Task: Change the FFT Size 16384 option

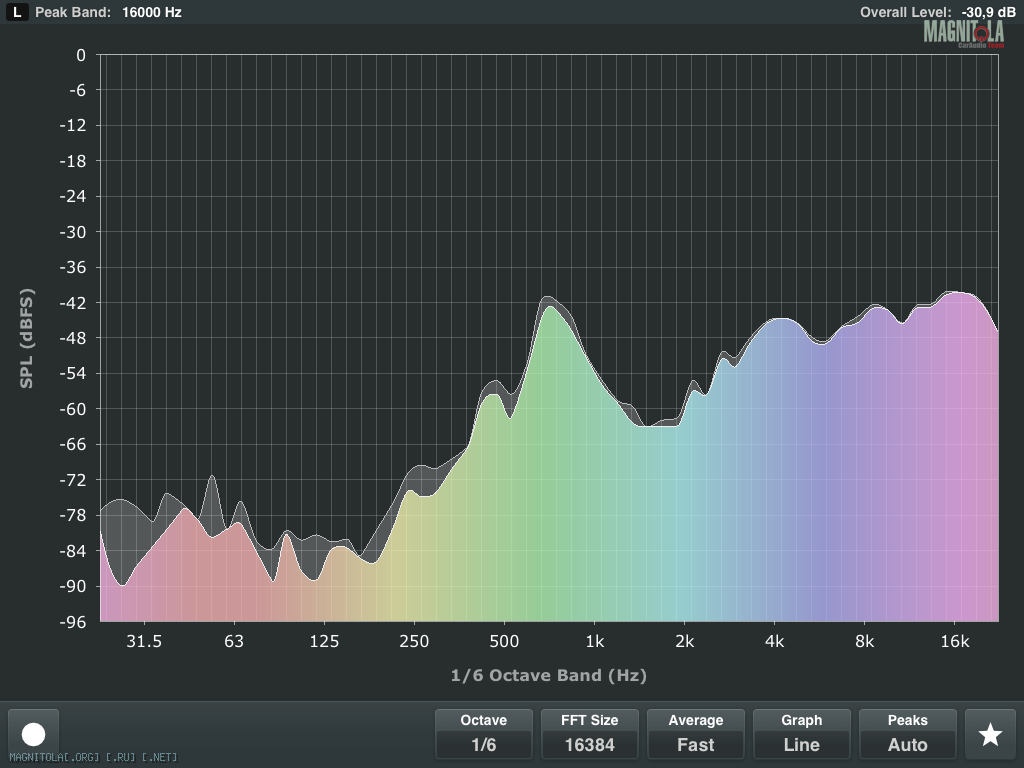Action: pos(590,734)
